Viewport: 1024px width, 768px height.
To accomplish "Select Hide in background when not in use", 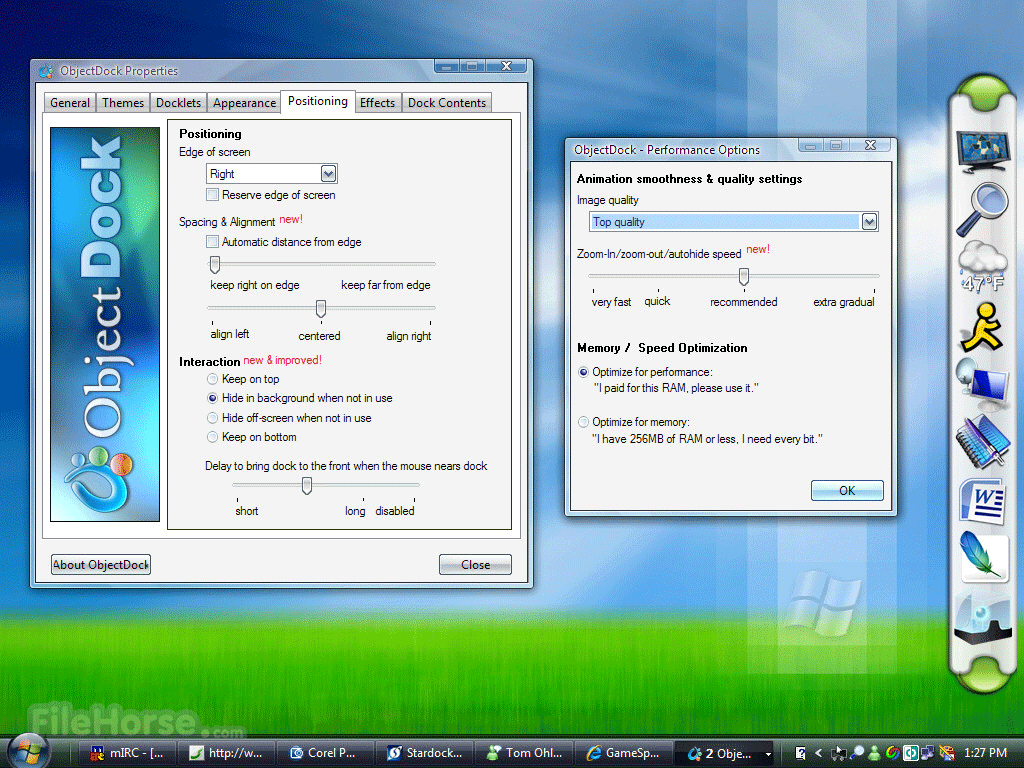I will click(212, 398).
